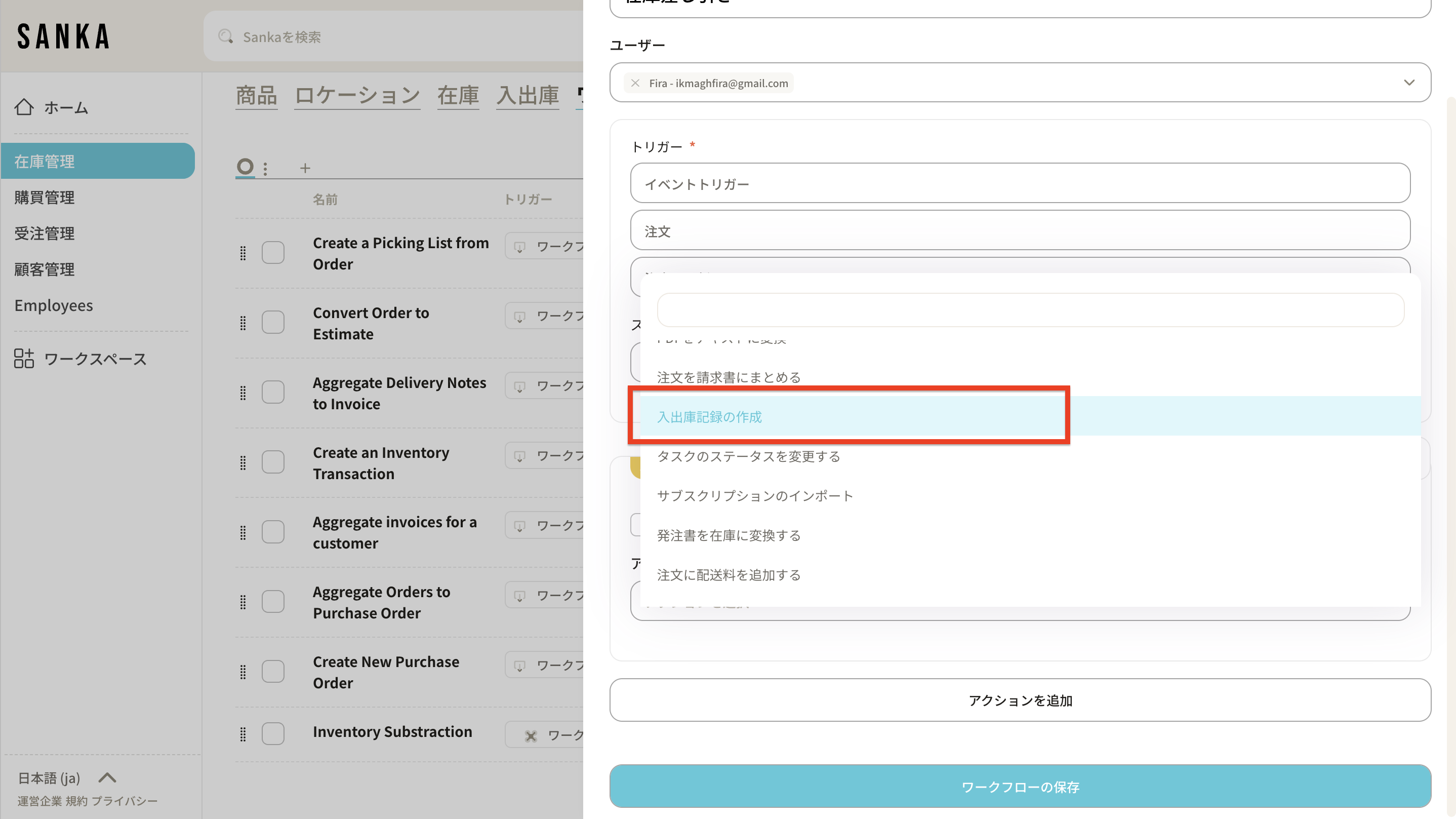Expand the user dropdown chevron
This screenshot has height=819, width=1456.
[1409, 83]
